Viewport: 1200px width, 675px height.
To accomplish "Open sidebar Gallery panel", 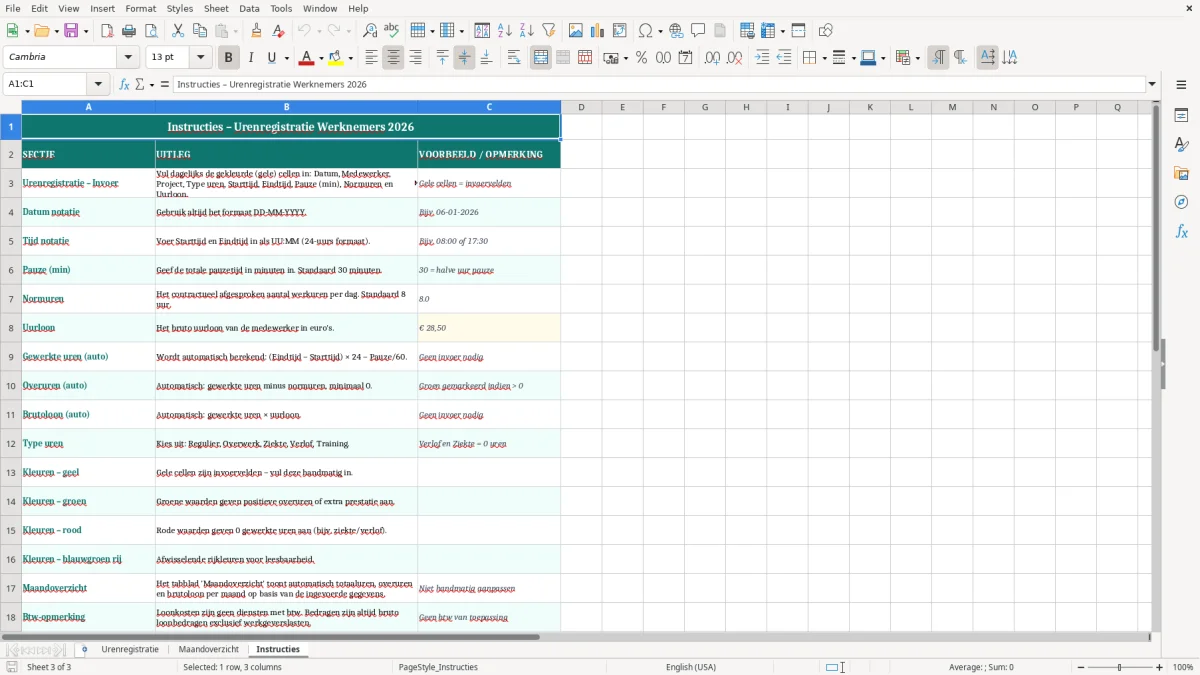I will pos(1181,173).
